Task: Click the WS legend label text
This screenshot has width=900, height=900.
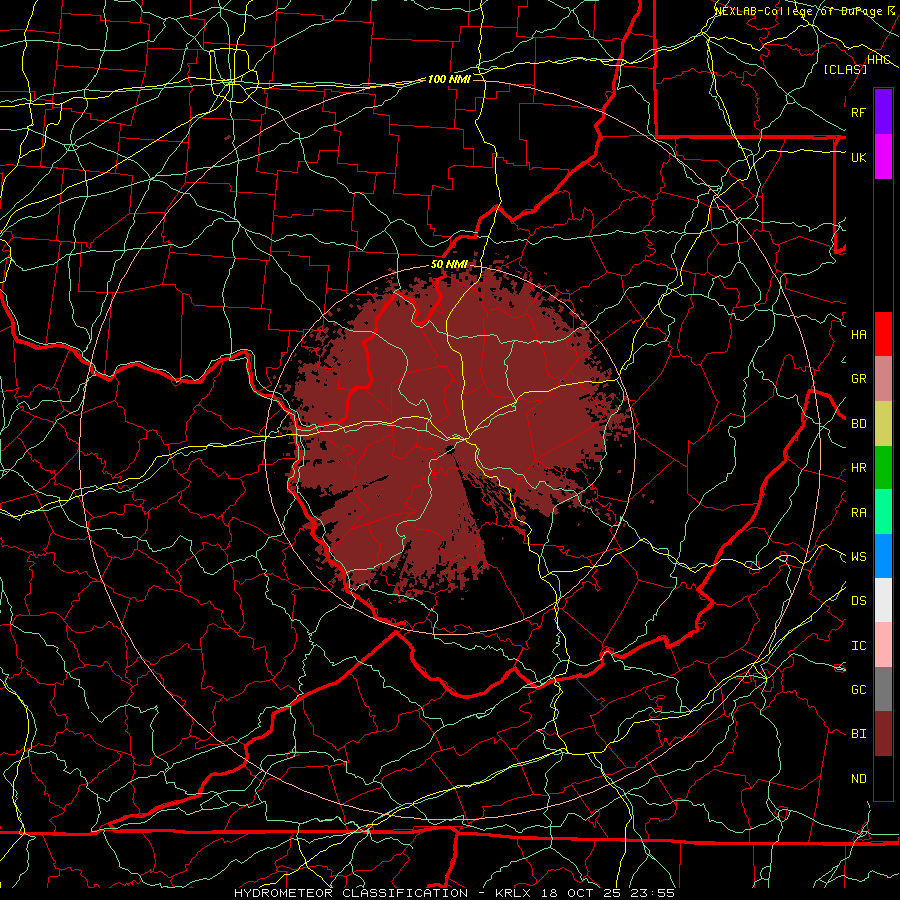Action: click(858, 557)
